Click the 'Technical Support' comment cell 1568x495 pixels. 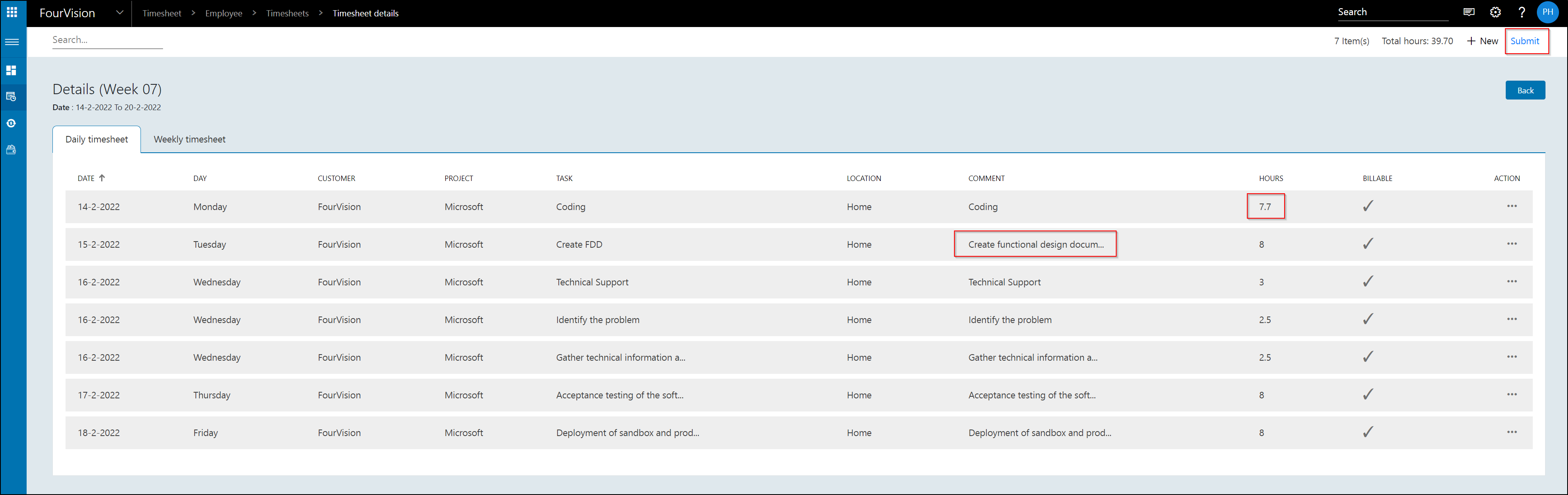point(1004,282)
